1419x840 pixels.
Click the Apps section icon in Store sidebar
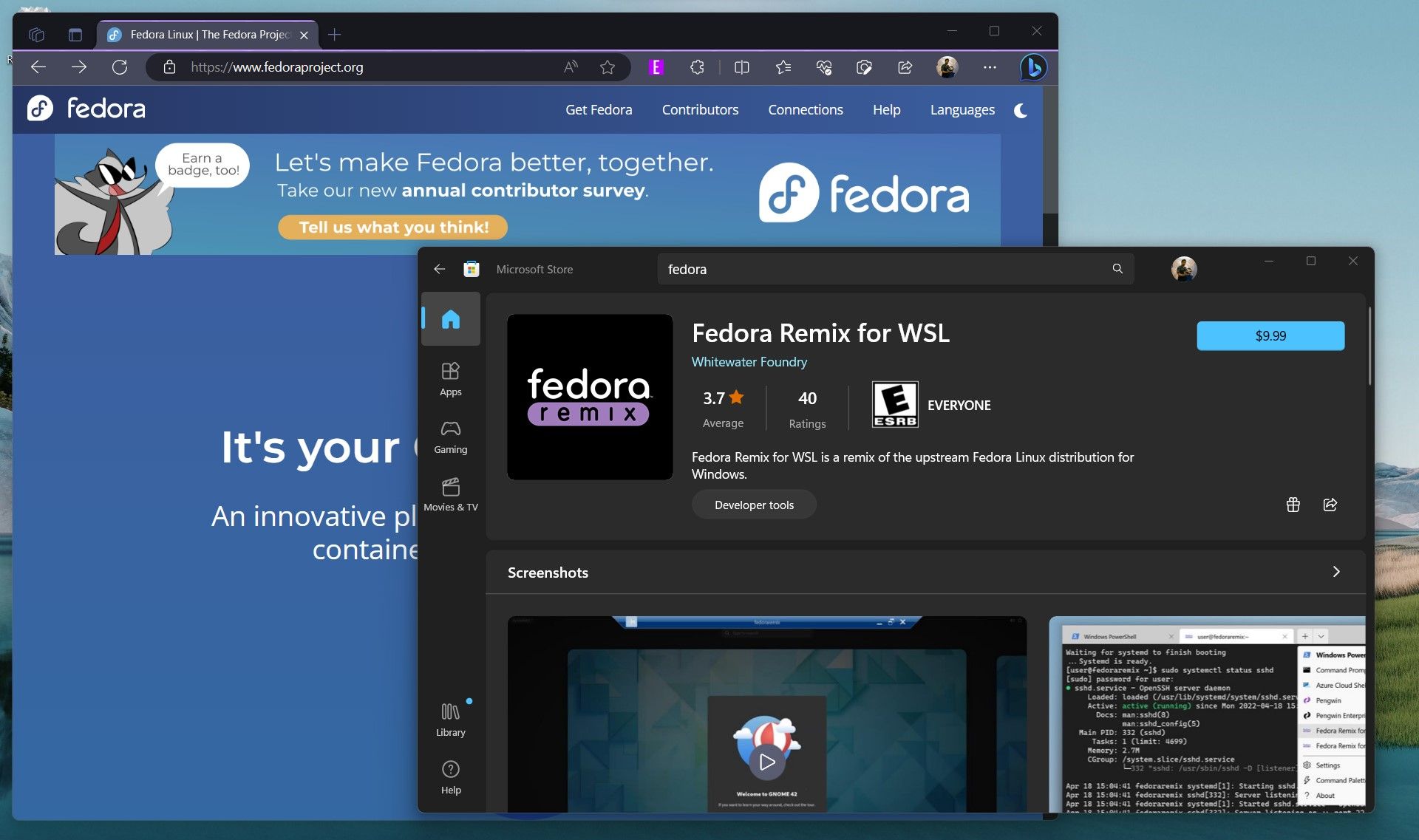pyautogui.click(x=451, y=379)
